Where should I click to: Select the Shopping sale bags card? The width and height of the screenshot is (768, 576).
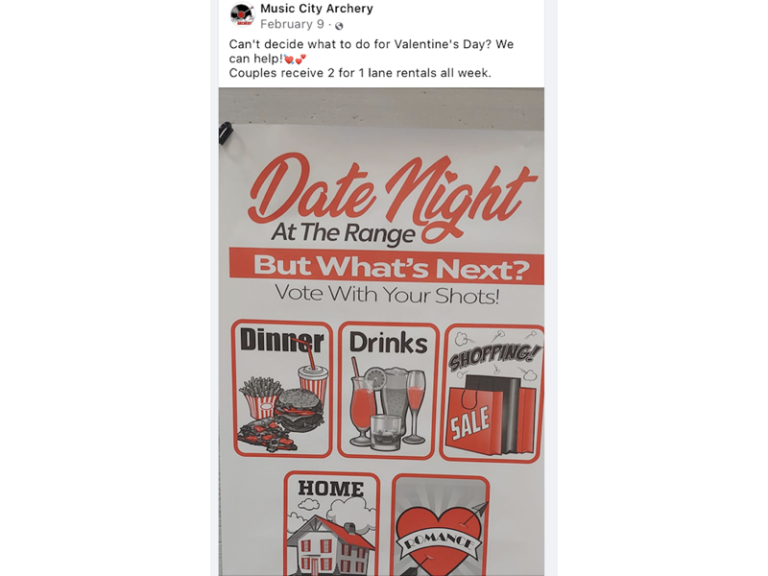click(493, 393)
